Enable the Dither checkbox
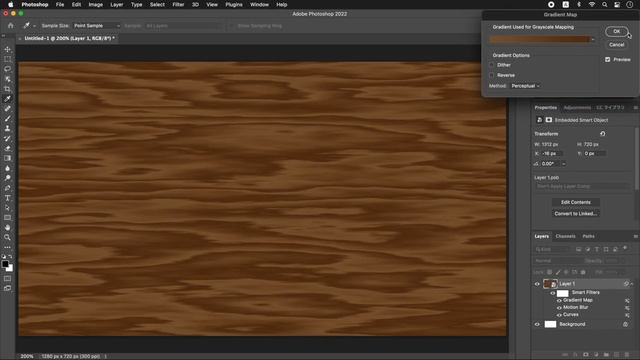The height and width of the screenshot is (360, 640). [491, 65]
